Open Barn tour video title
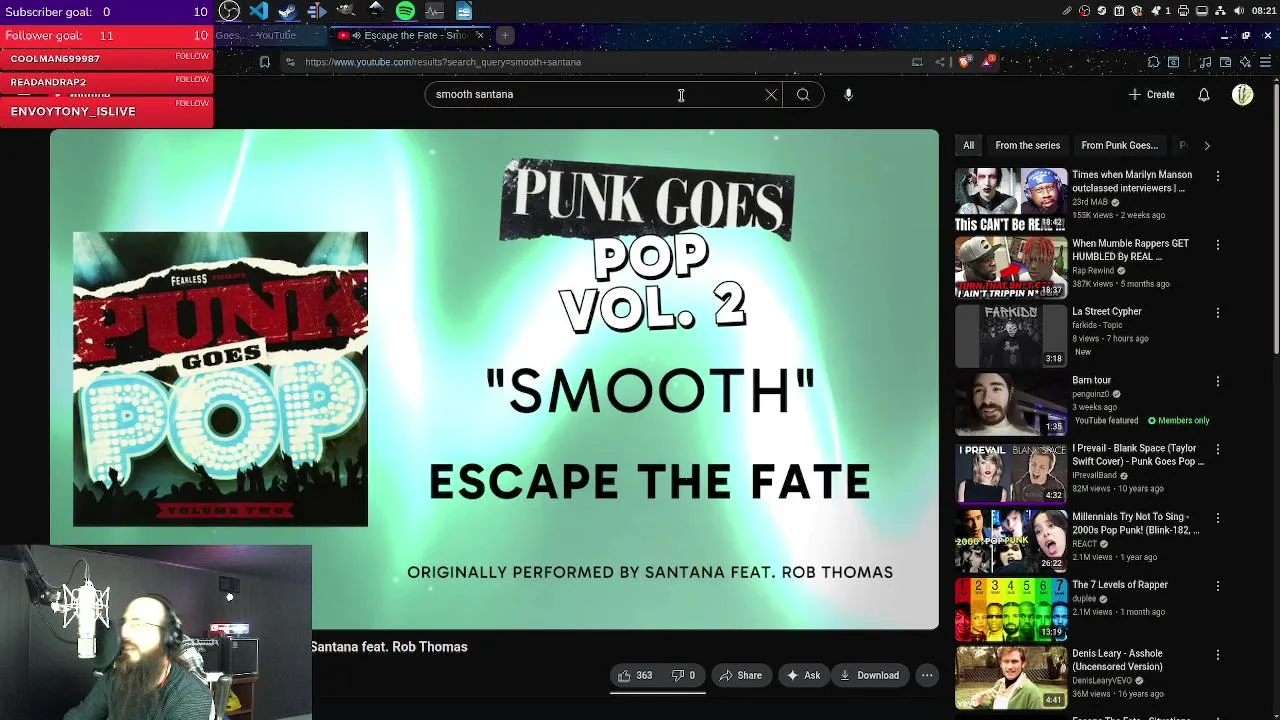Screen dimensions: 1280x720 coord(1091,380)
